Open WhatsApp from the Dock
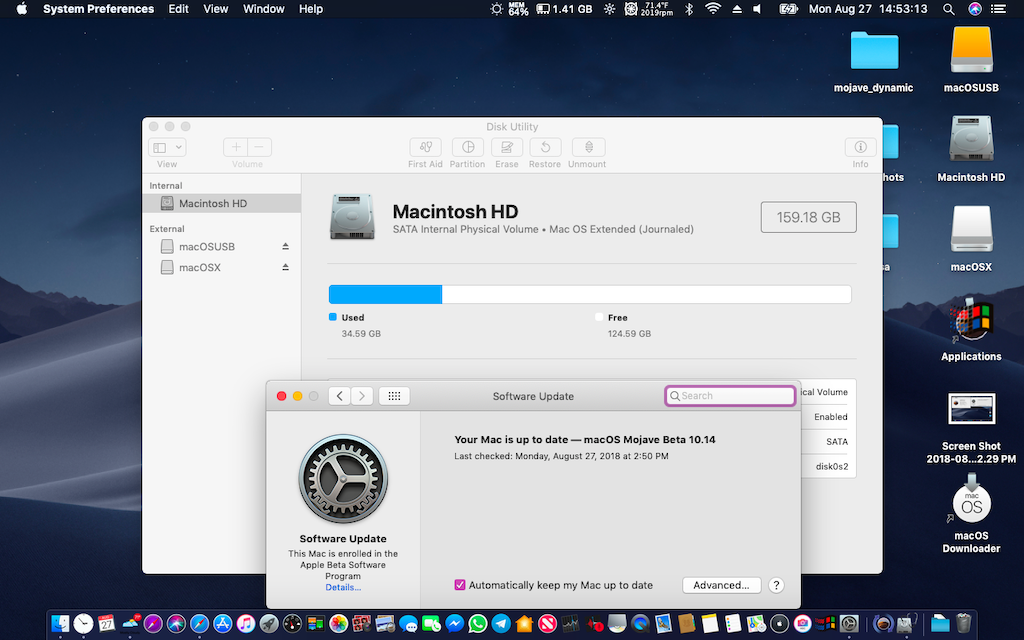The image size is (1024, 640). tap(477, 624)
